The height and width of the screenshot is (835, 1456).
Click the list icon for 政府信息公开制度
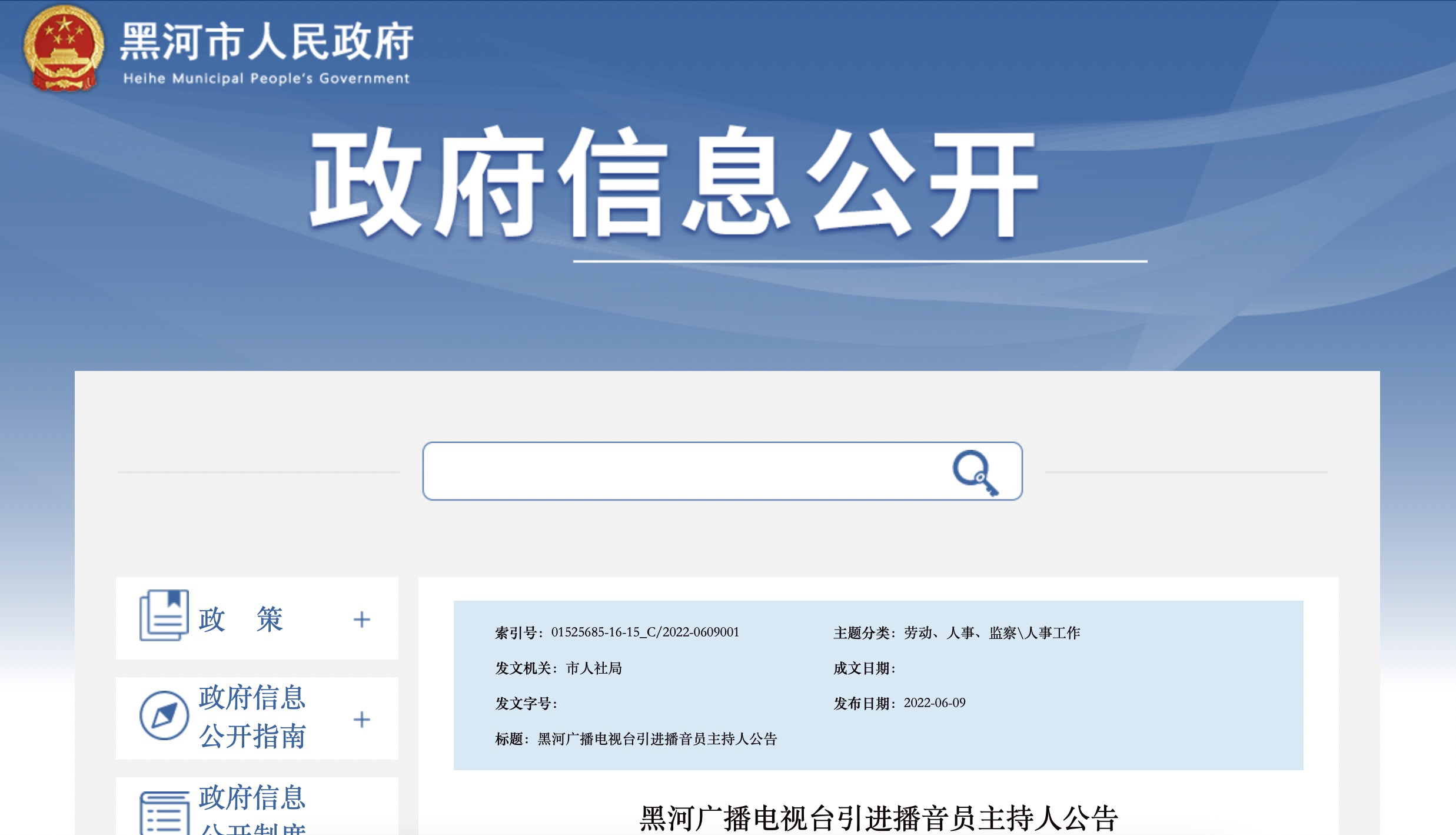pos(164,814)
